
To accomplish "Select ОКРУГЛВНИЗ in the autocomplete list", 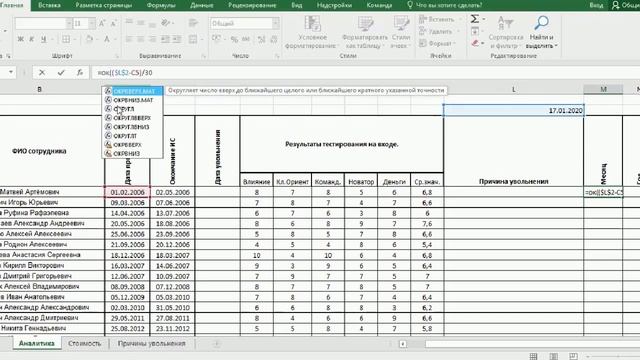I will pyautogui.click(x=133, y=127).
